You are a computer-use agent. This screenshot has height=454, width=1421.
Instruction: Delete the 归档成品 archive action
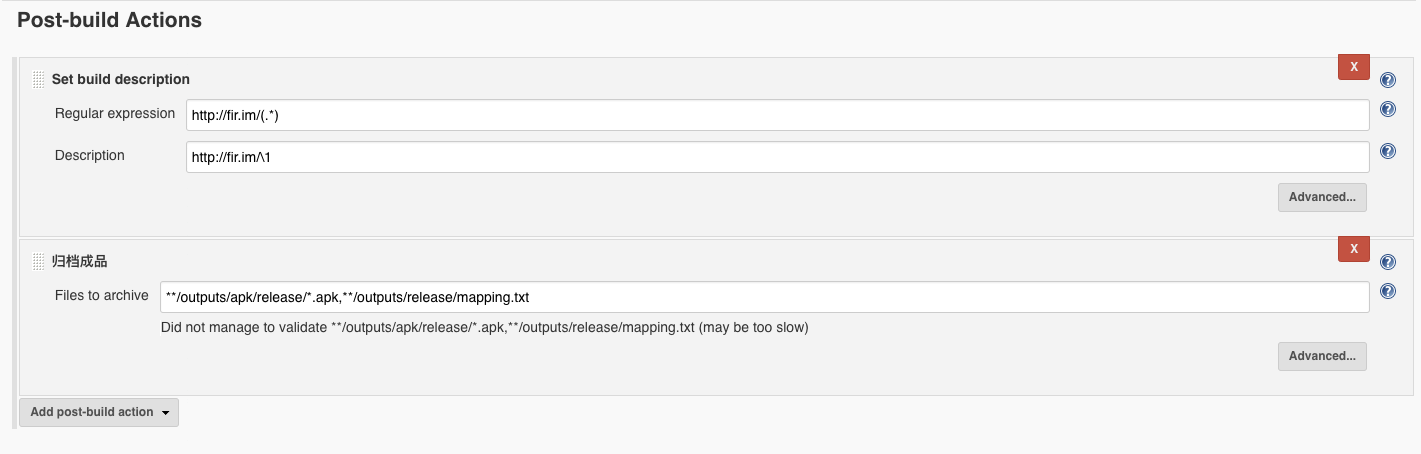tap(1354, 249)
